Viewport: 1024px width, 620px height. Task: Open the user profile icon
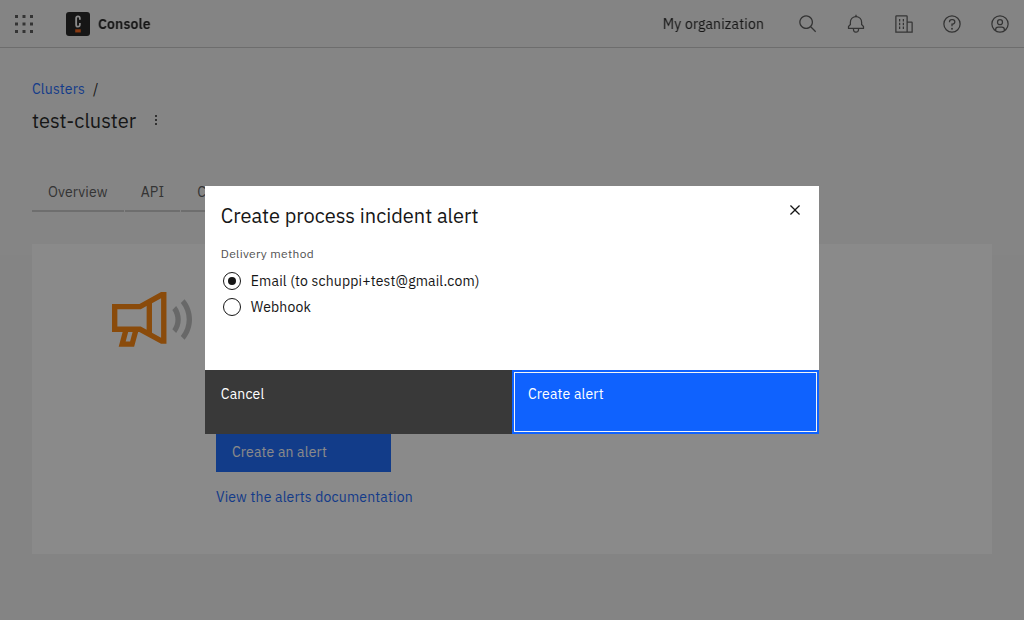999,23
